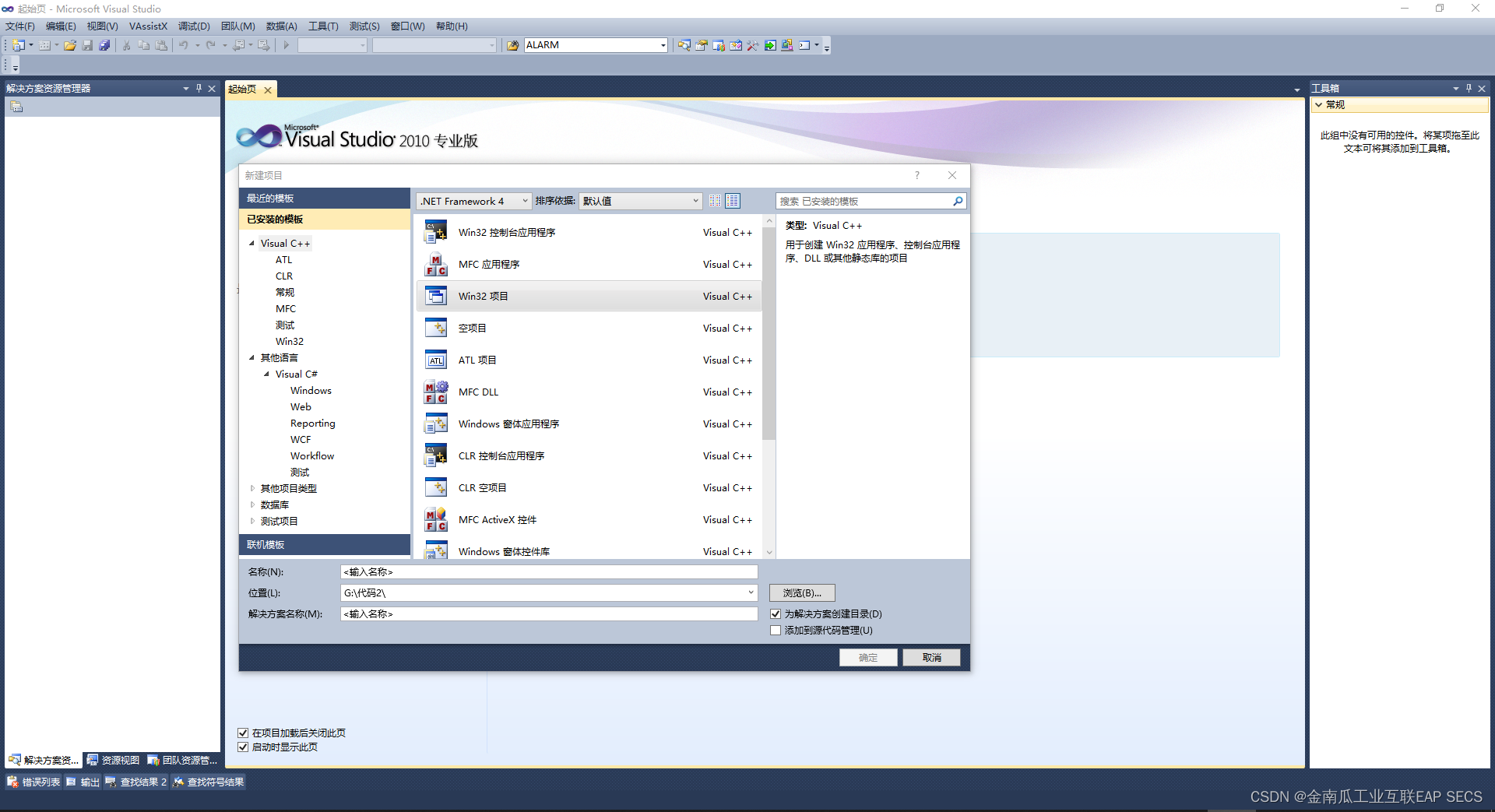Switch template list to medium icons view
The image size is (1495, 812).
click(x=733, y=201)
